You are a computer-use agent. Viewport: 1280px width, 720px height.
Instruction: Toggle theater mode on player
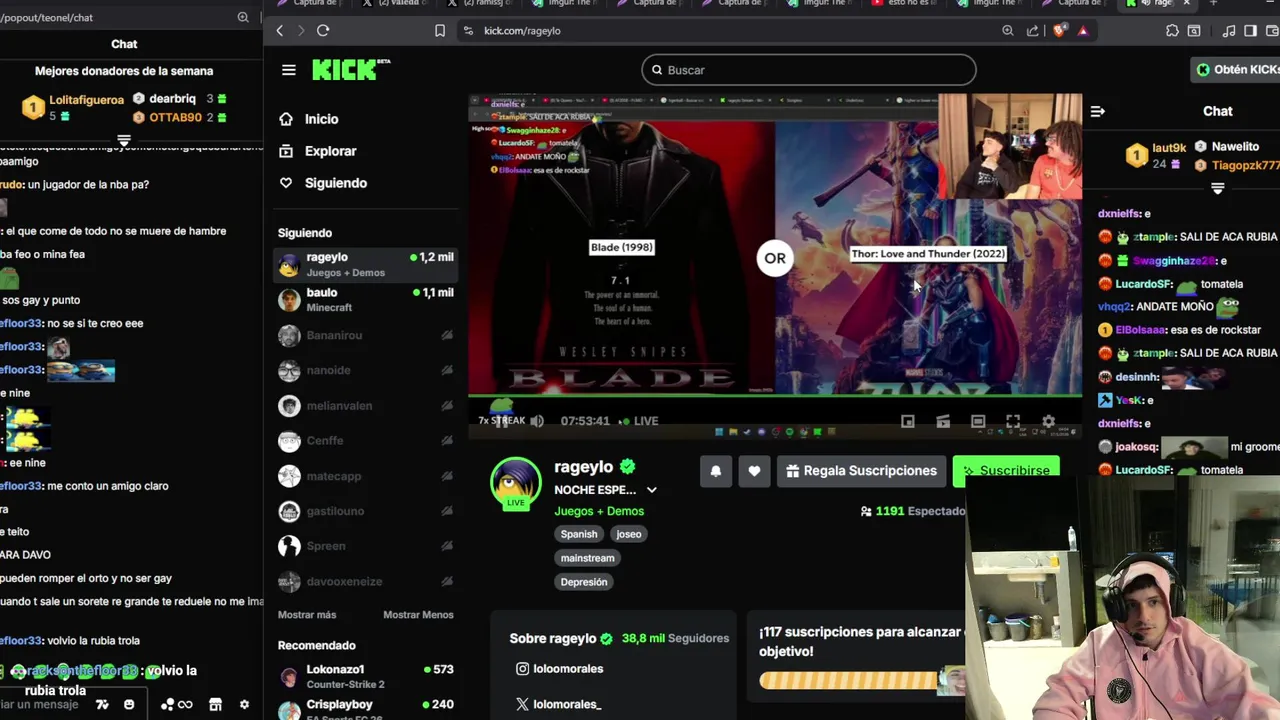click(x=978, y=421)
